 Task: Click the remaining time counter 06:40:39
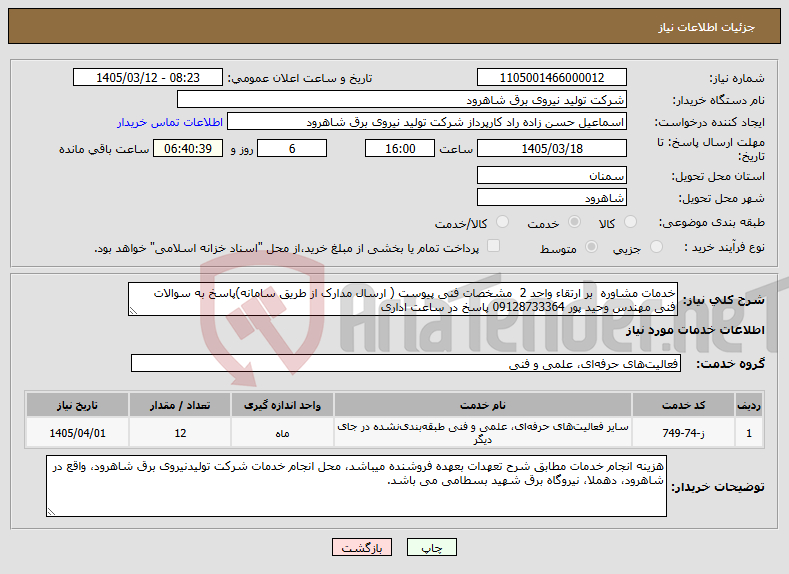coord(188,148)
